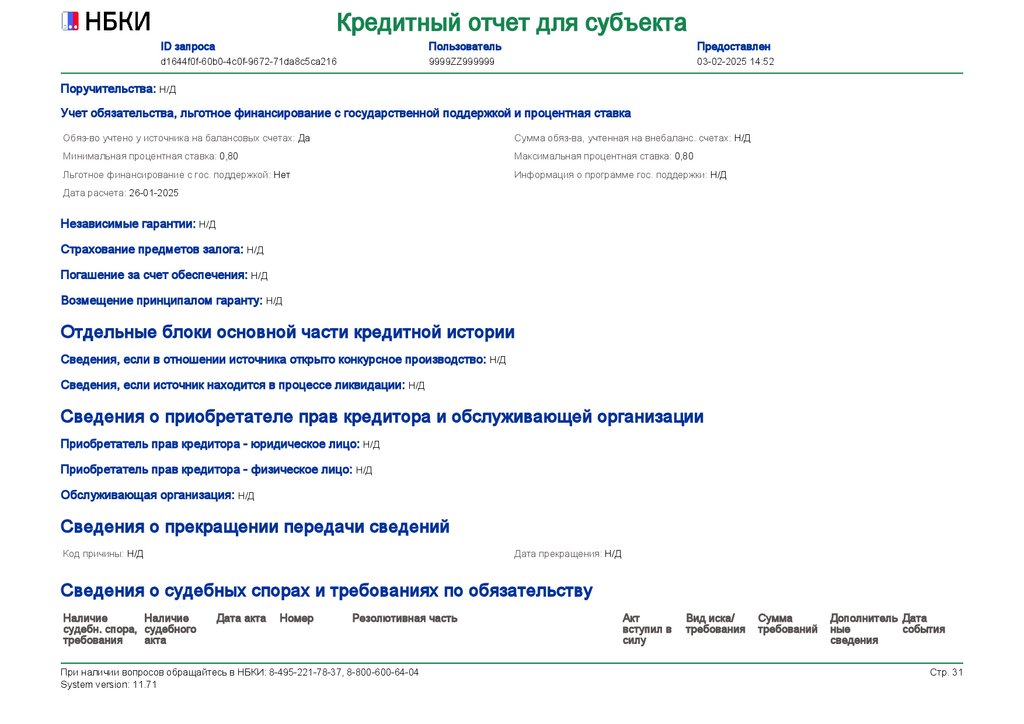The width and height of the screenshot is (1024, 724).
Task: Select the Обслуживающая организация line
Action: [x=157, y=495]
